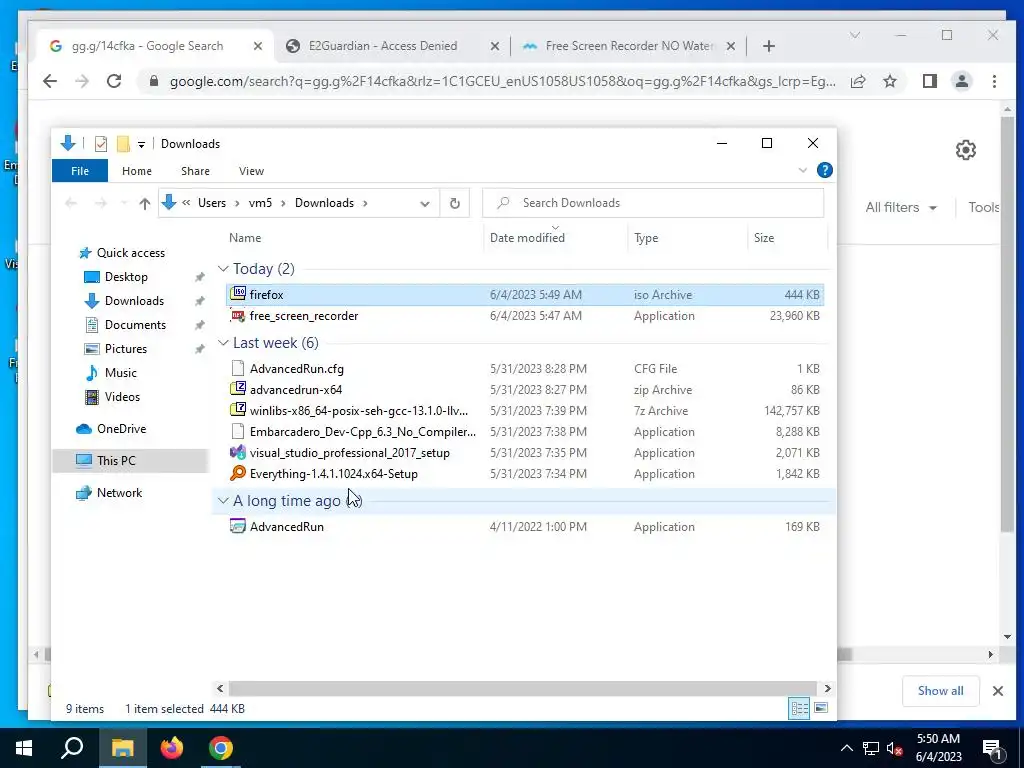Click the Windows Start button

click(x=24, y=748)
